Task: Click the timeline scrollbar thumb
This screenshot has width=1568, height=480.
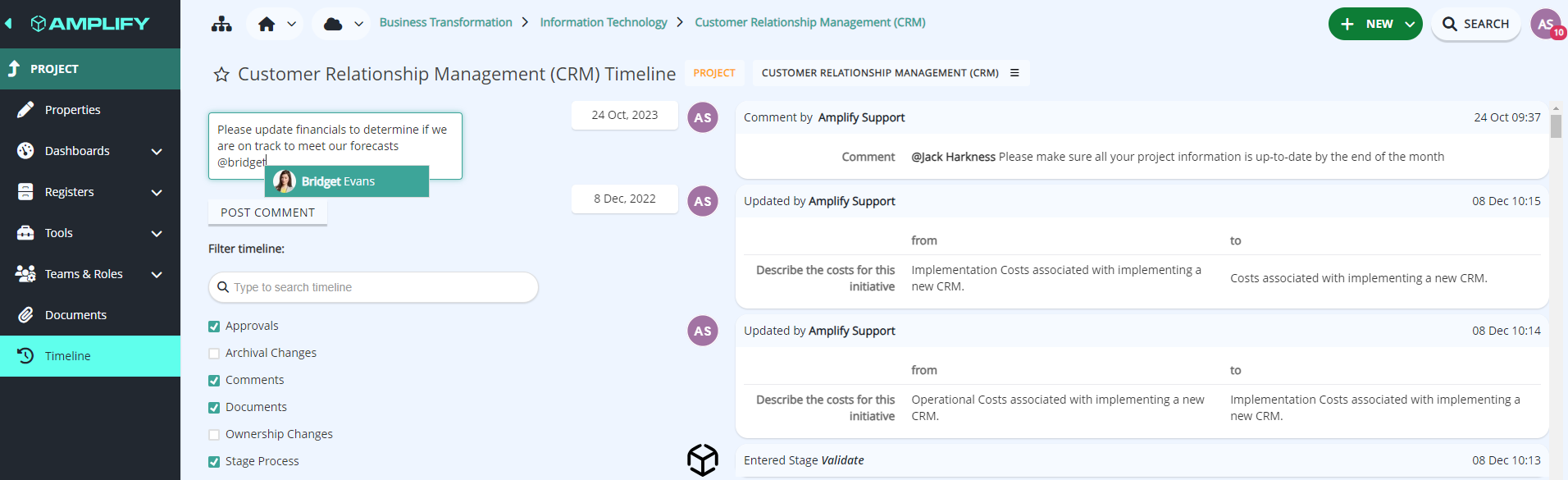Action: tap(1556, 126)
